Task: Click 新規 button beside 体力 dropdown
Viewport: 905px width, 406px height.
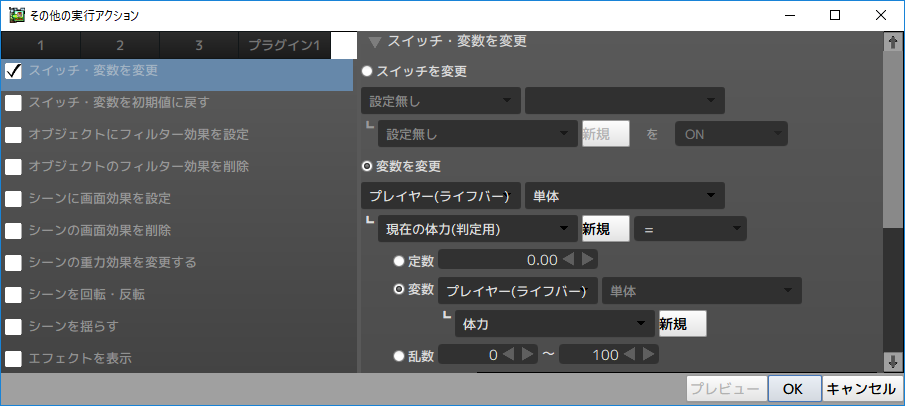Action: tap(683, 324)
